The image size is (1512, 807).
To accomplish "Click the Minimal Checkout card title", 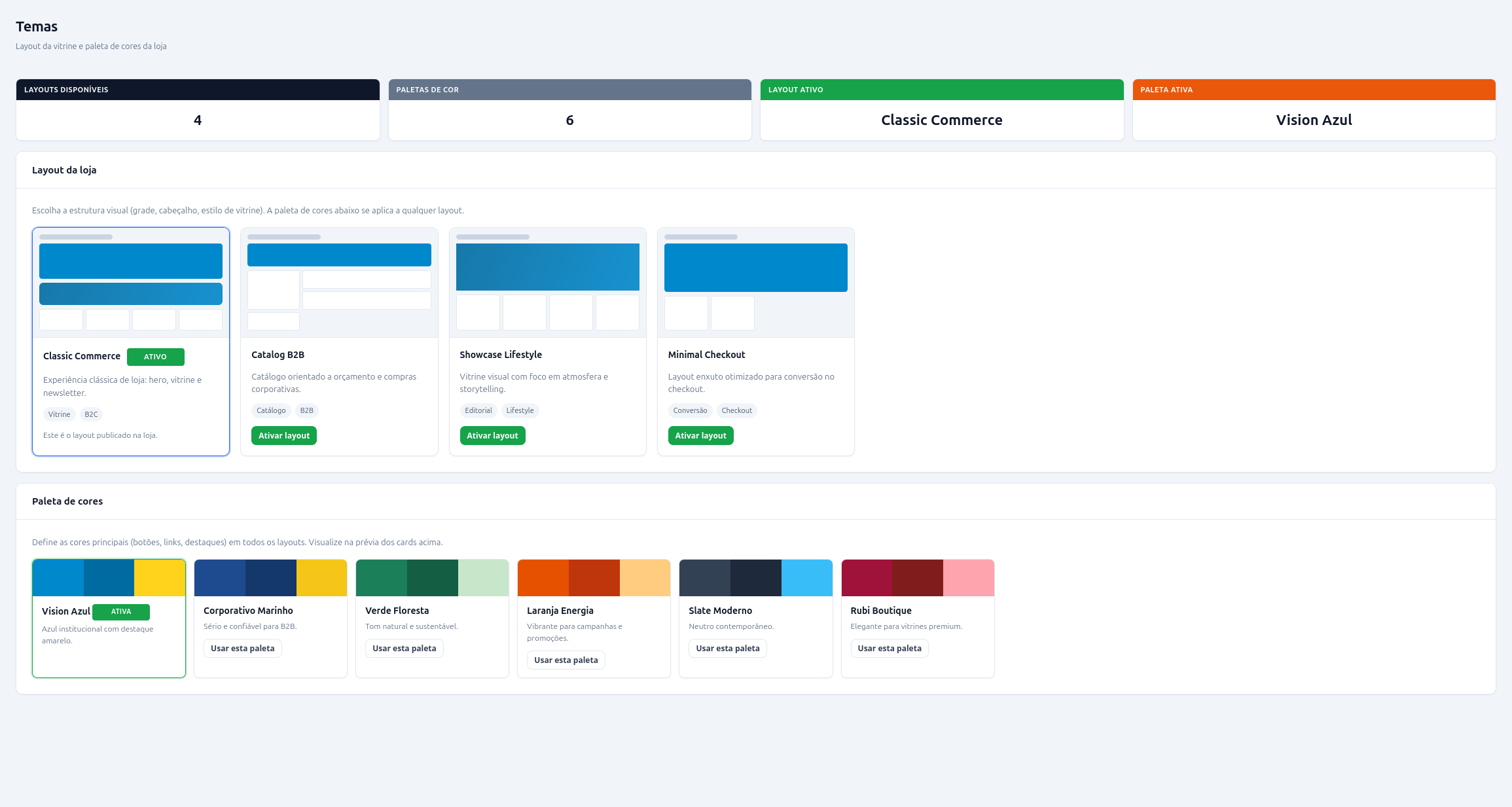I will pyautogui.click(x=706, y=355).
